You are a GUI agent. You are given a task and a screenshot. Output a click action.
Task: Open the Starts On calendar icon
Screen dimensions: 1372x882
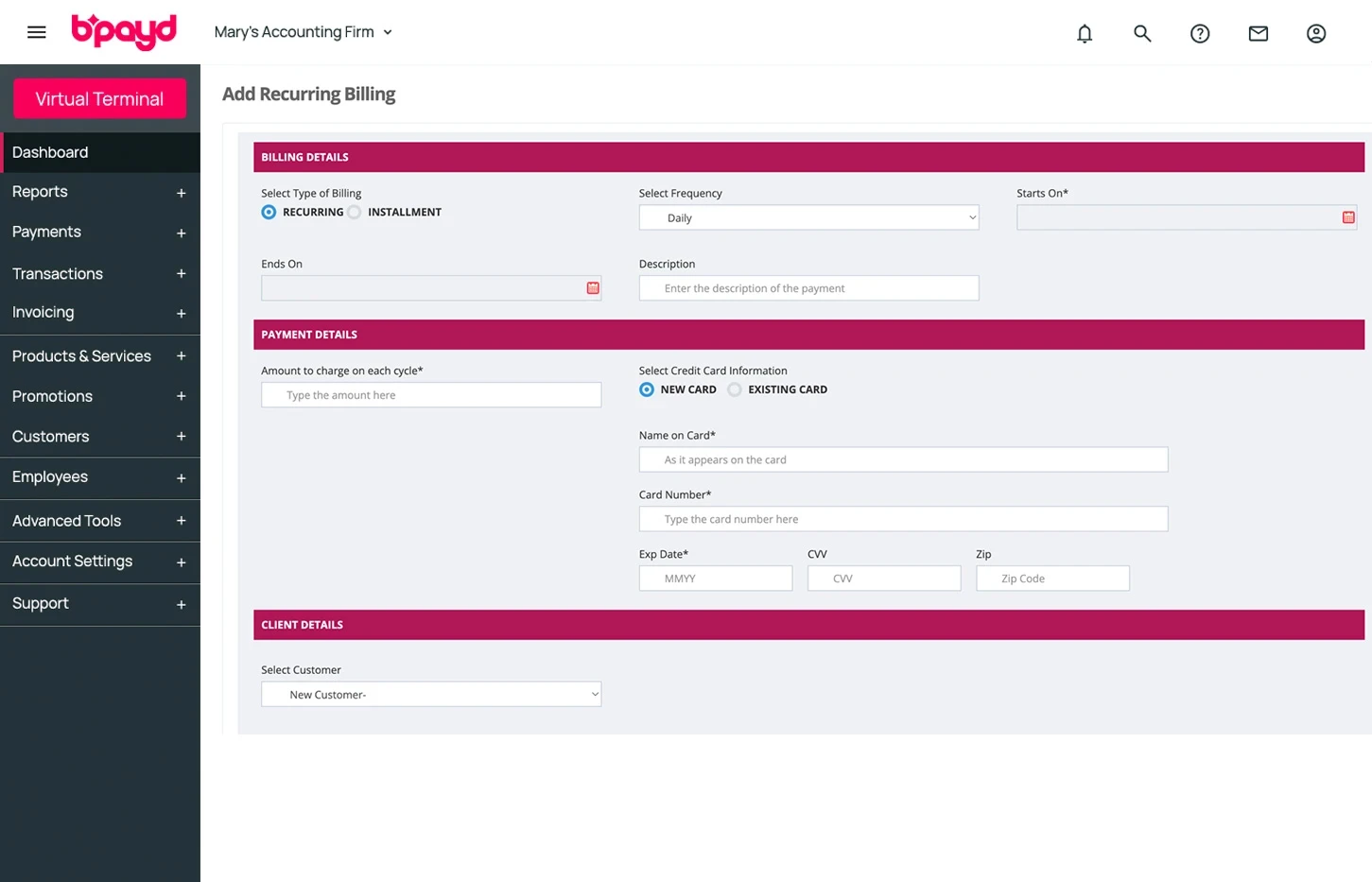point(1348,217)
